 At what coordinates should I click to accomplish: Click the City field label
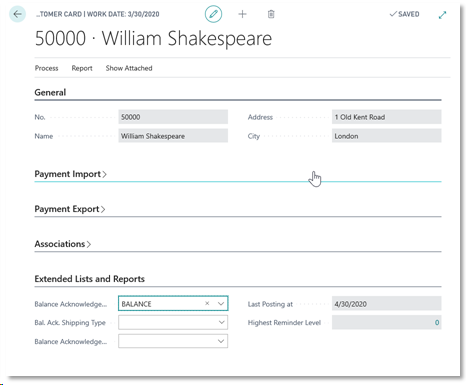pos(254,136)
